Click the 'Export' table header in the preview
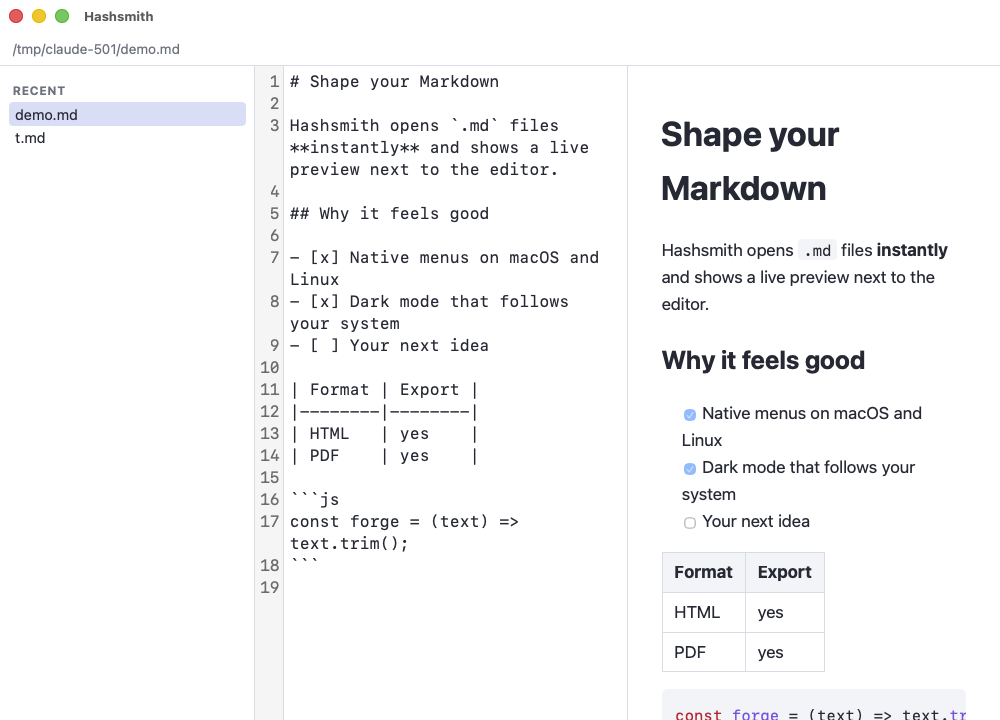Viewport: 1000px width, 720px height. 784,572
